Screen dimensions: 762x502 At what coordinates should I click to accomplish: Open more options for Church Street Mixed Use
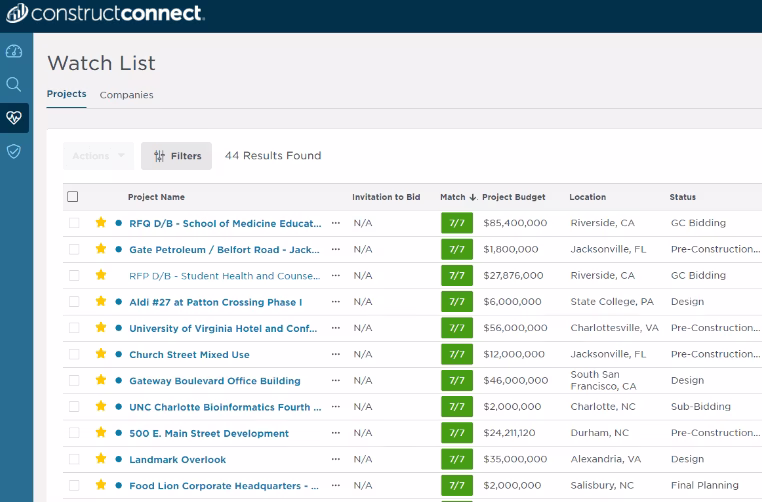point(335,354)
